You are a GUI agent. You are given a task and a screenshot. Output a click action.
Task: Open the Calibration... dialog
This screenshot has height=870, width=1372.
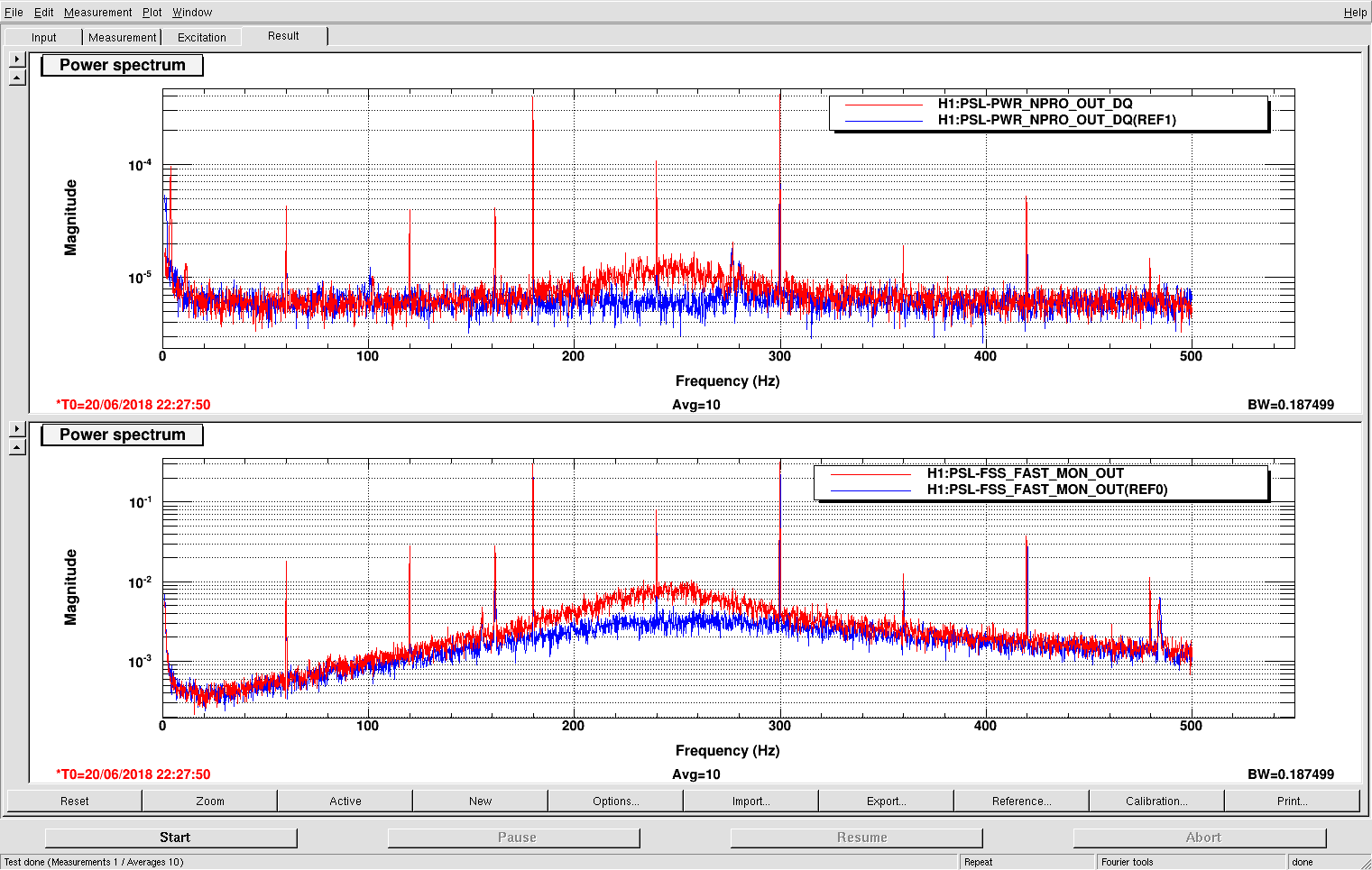[x=1156, y=801]
